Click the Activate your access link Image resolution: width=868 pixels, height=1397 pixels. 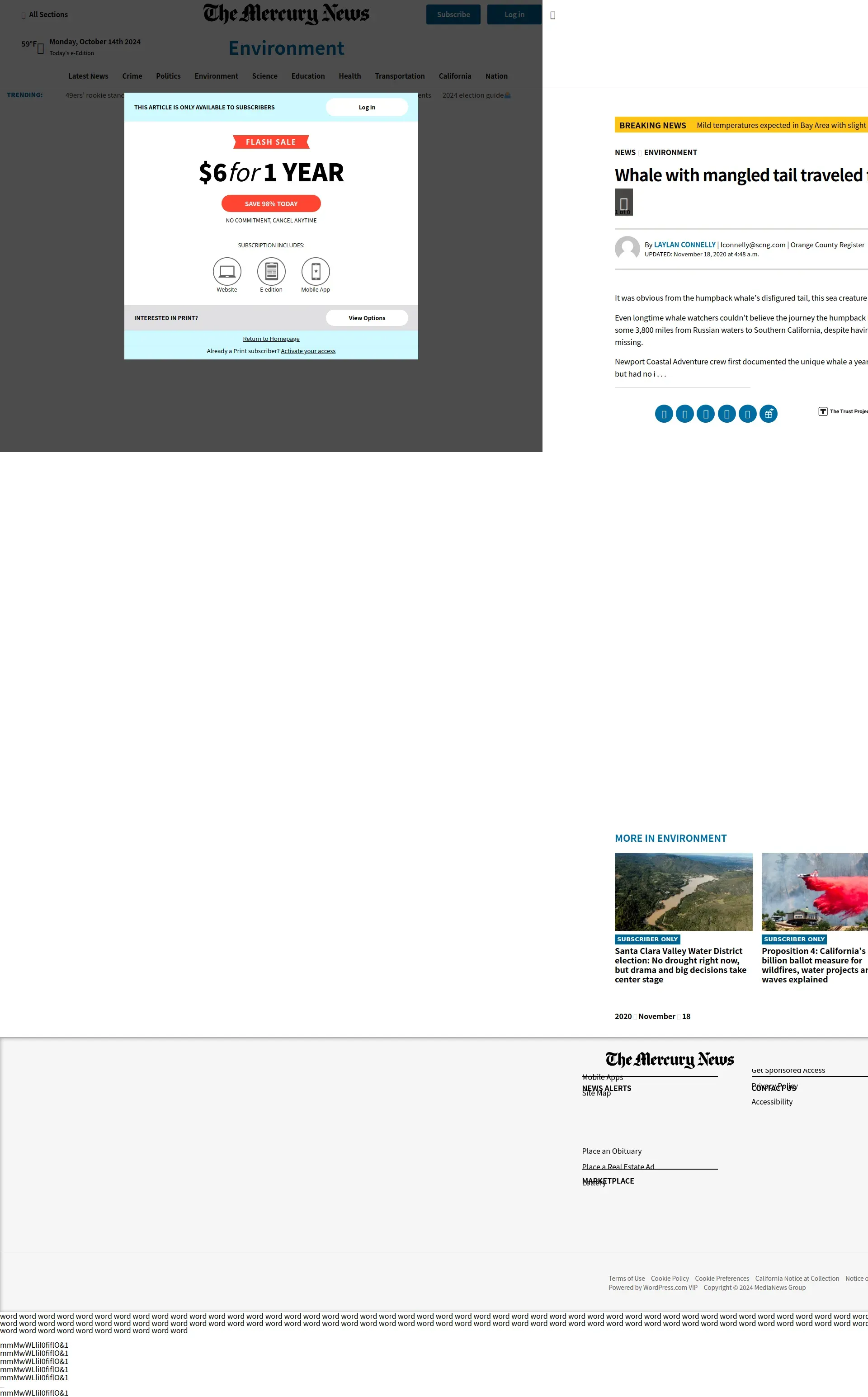(308, 351)
